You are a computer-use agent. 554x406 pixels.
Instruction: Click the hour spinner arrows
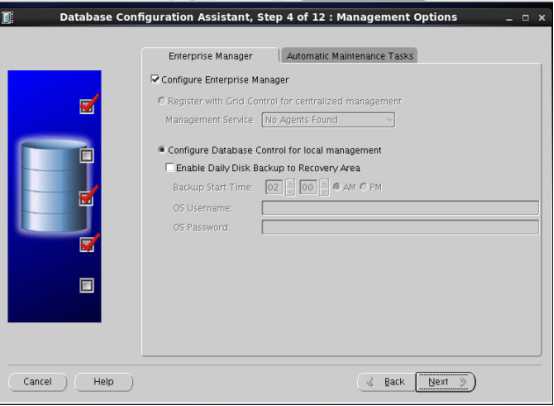[x=290, y=187]
